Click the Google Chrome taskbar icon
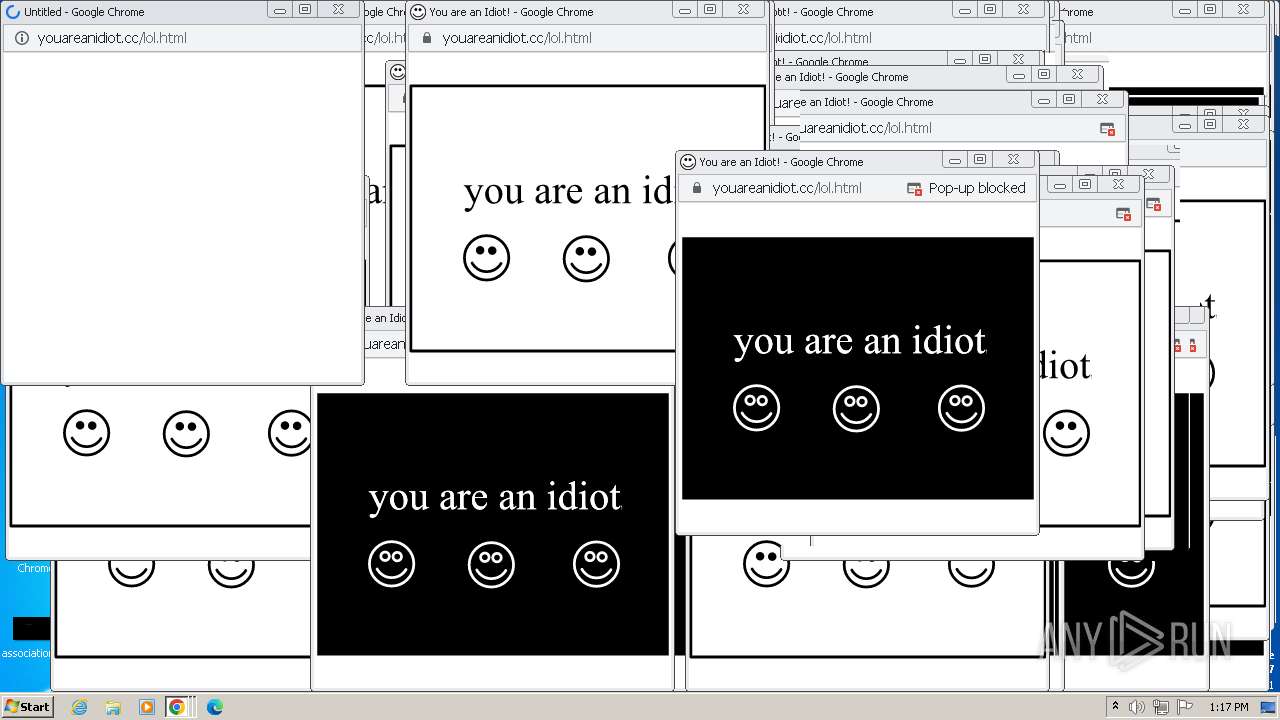Screen dimensions: 1280x720 pyautogui.click(x=177, y=707)
